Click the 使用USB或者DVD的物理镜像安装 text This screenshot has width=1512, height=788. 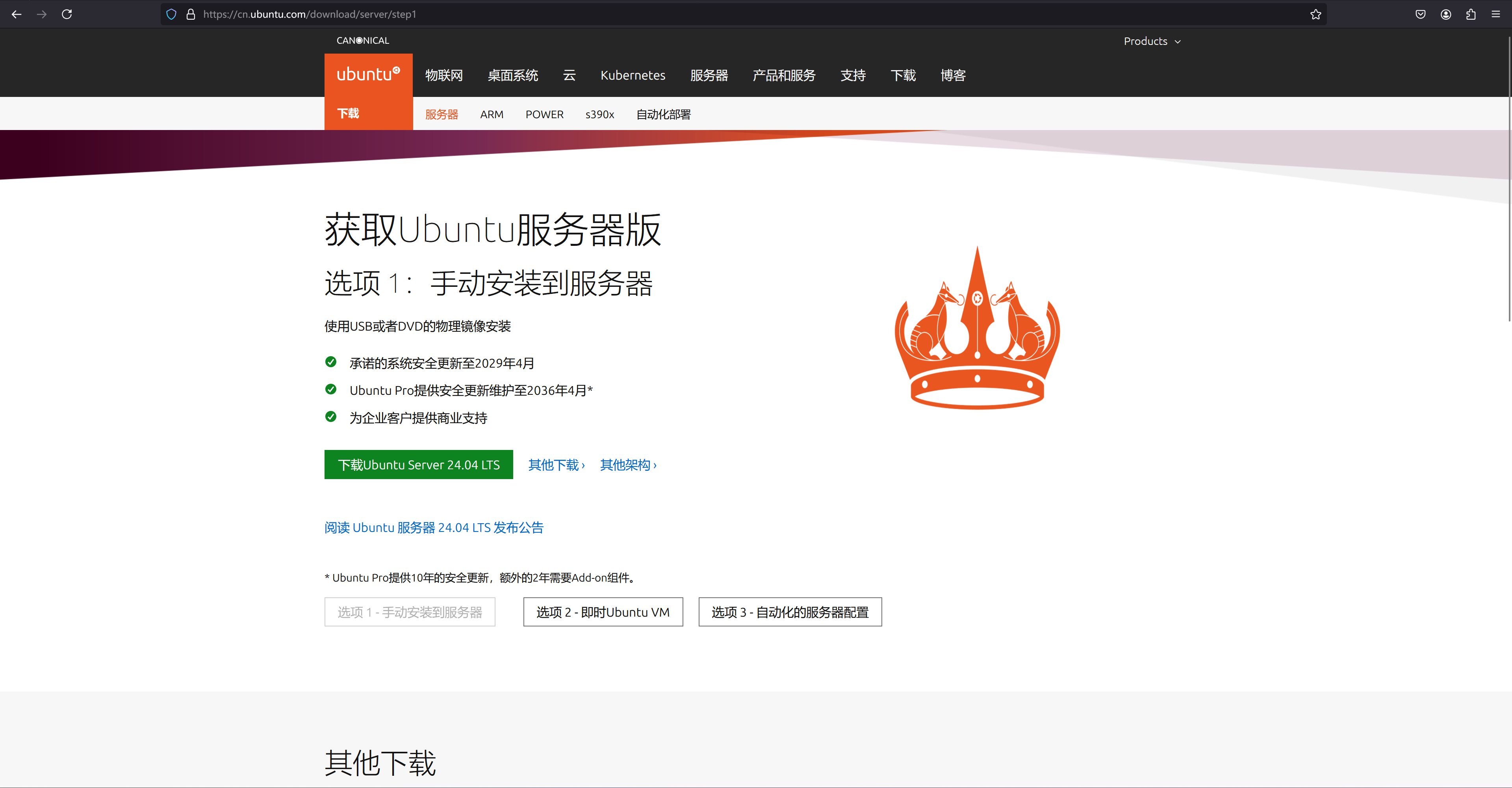(417, 326)
